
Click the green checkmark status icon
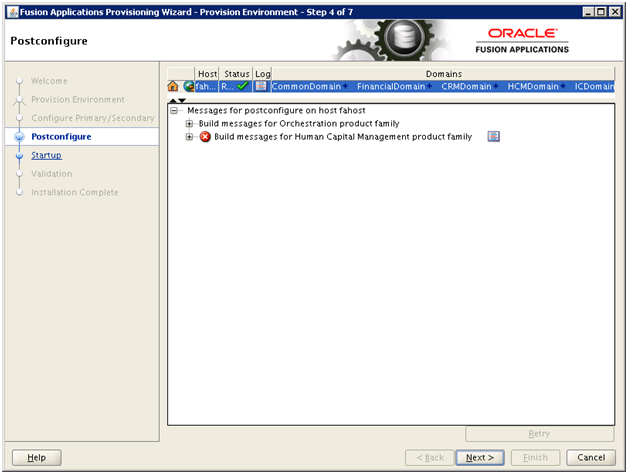tap(242, 86)
